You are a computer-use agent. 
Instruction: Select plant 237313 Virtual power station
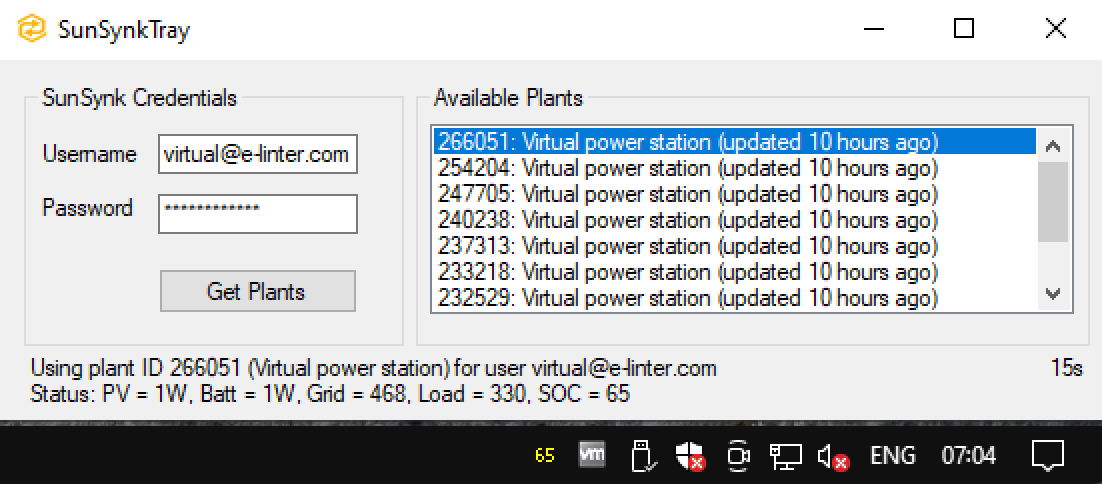point(734,247)
